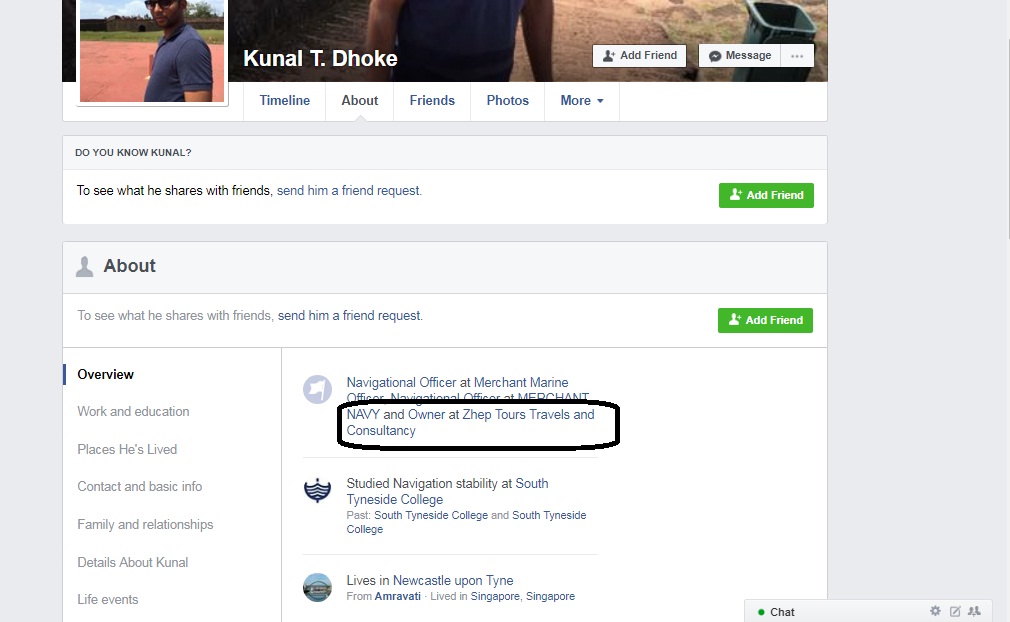Select Work and education in sidebar

click(133, 411)
